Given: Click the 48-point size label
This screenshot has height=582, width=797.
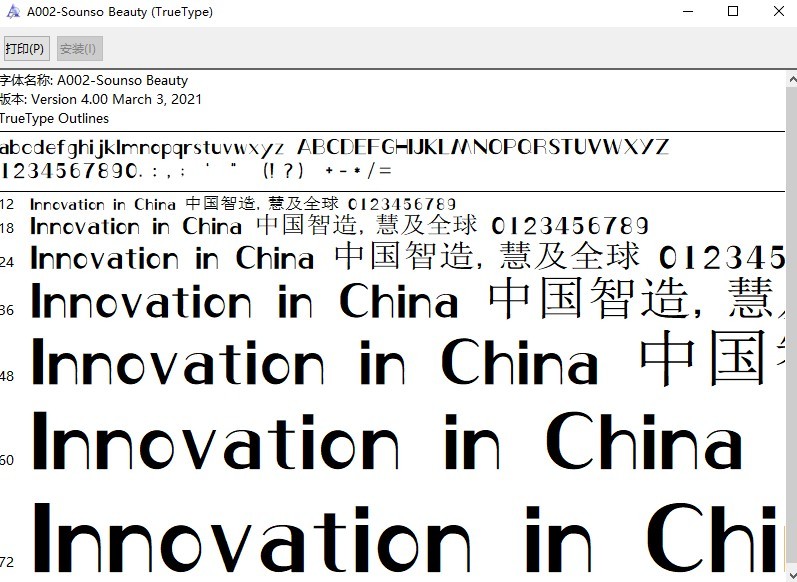Looking at the screenshot, I should point(7,376).
